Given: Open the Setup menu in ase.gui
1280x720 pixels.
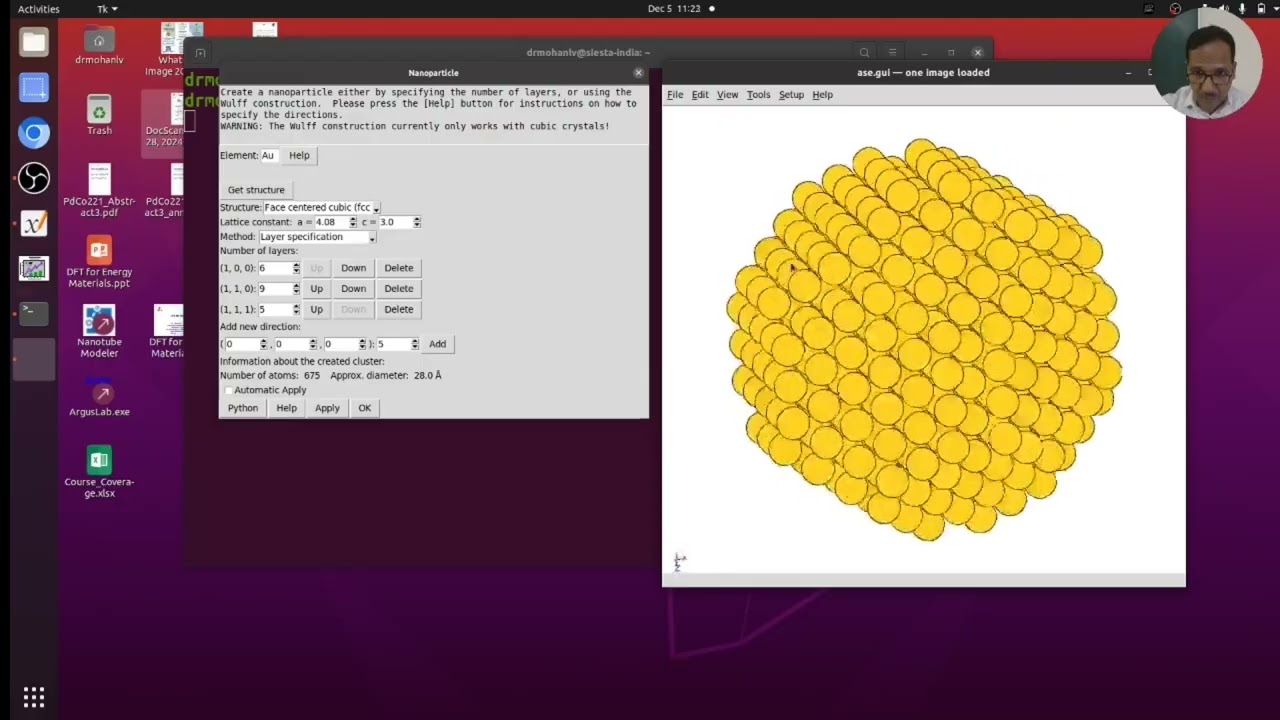Looking at the screenshot, I should (x=791, y=95).
